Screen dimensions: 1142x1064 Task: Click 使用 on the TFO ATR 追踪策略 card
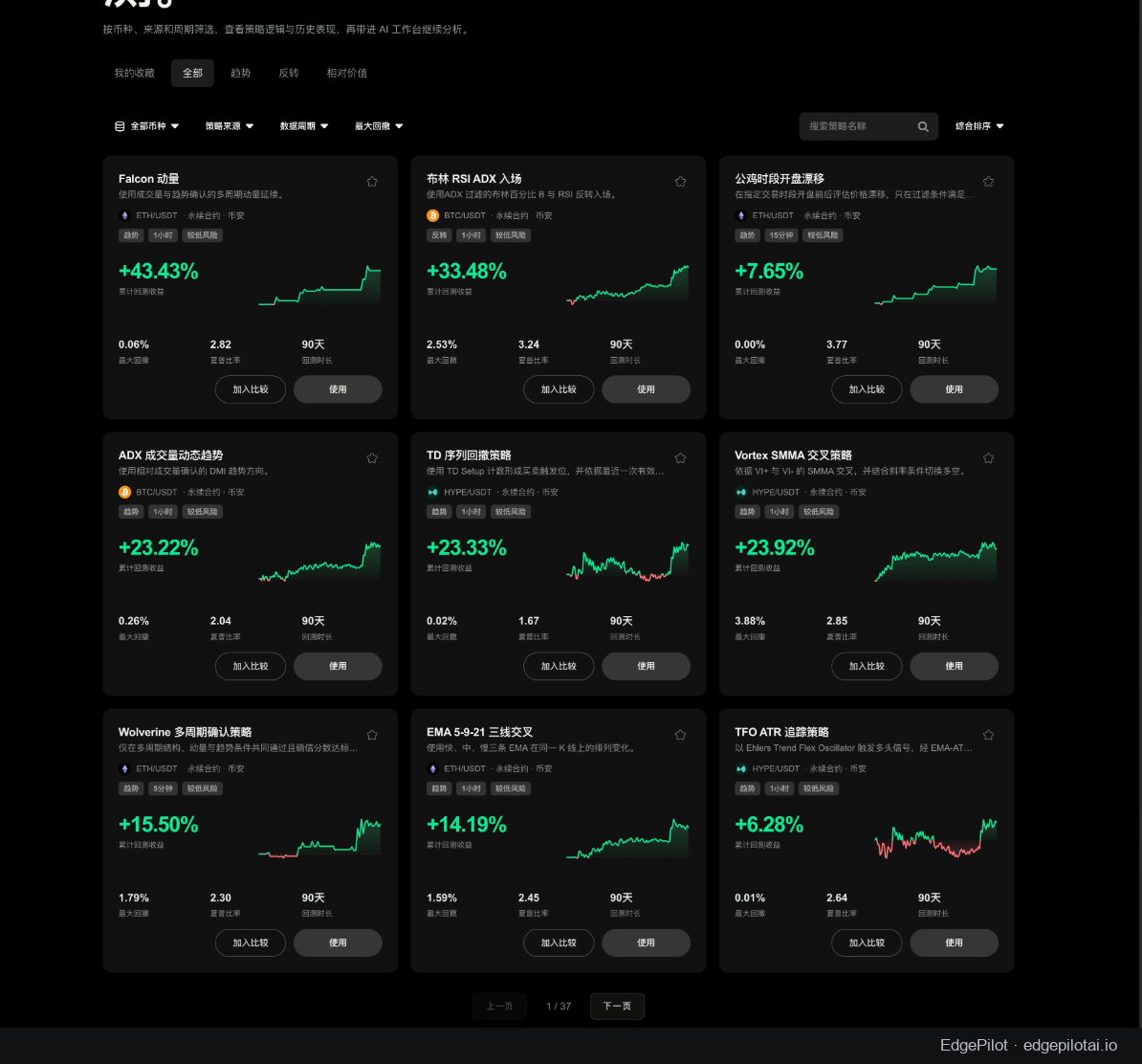point(955,943)
